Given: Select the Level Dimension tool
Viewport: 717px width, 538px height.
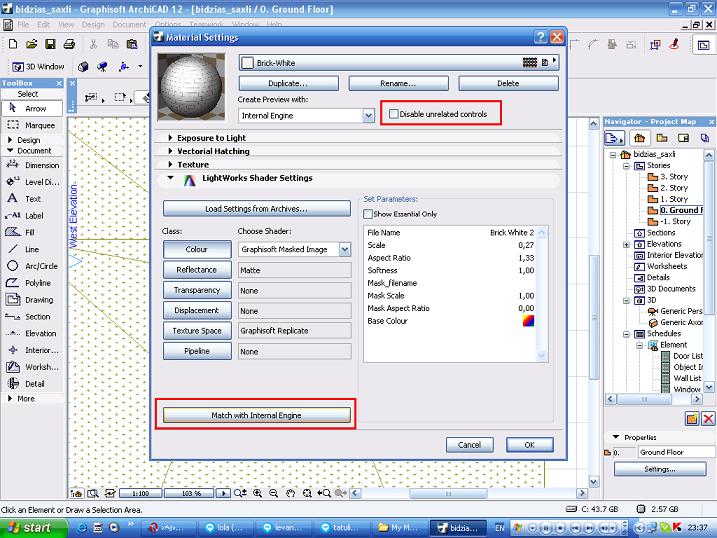Looking at the screenshot, I should point(33,182).
